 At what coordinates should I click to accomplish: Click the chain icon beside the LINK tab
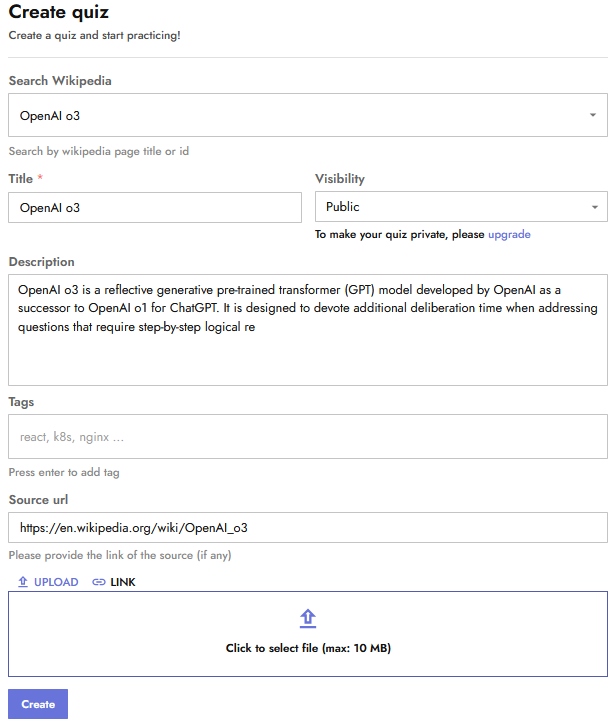(98, 582)
